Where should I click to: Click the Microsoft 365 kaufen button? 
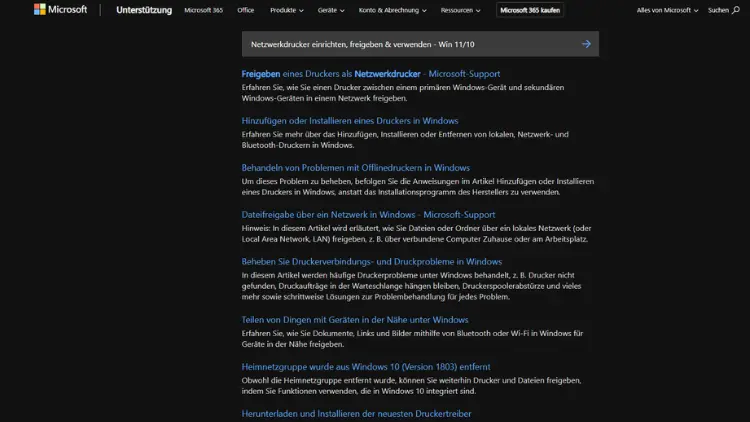tap(530, 10)
